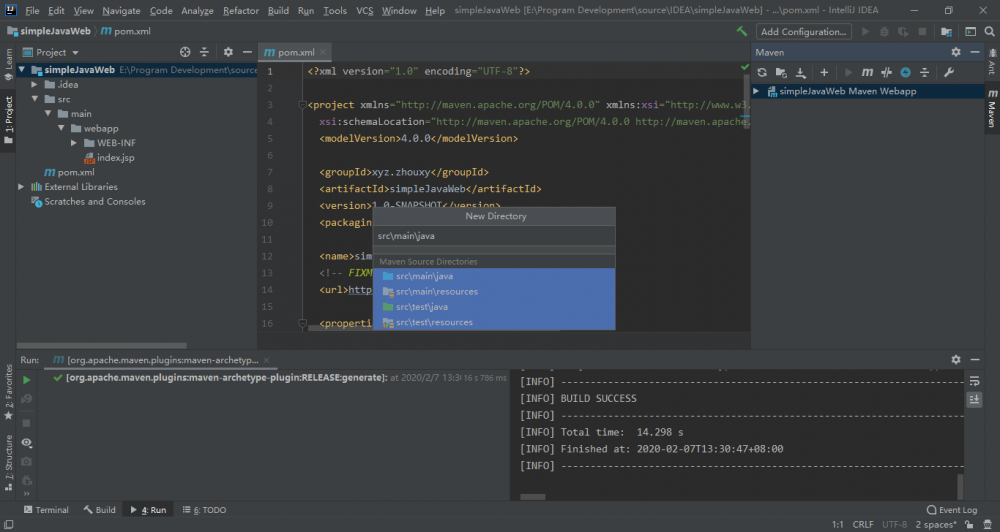Select index.jsp in Project tree
Viewport: 1000px width, 532px height.
(109, 158)
